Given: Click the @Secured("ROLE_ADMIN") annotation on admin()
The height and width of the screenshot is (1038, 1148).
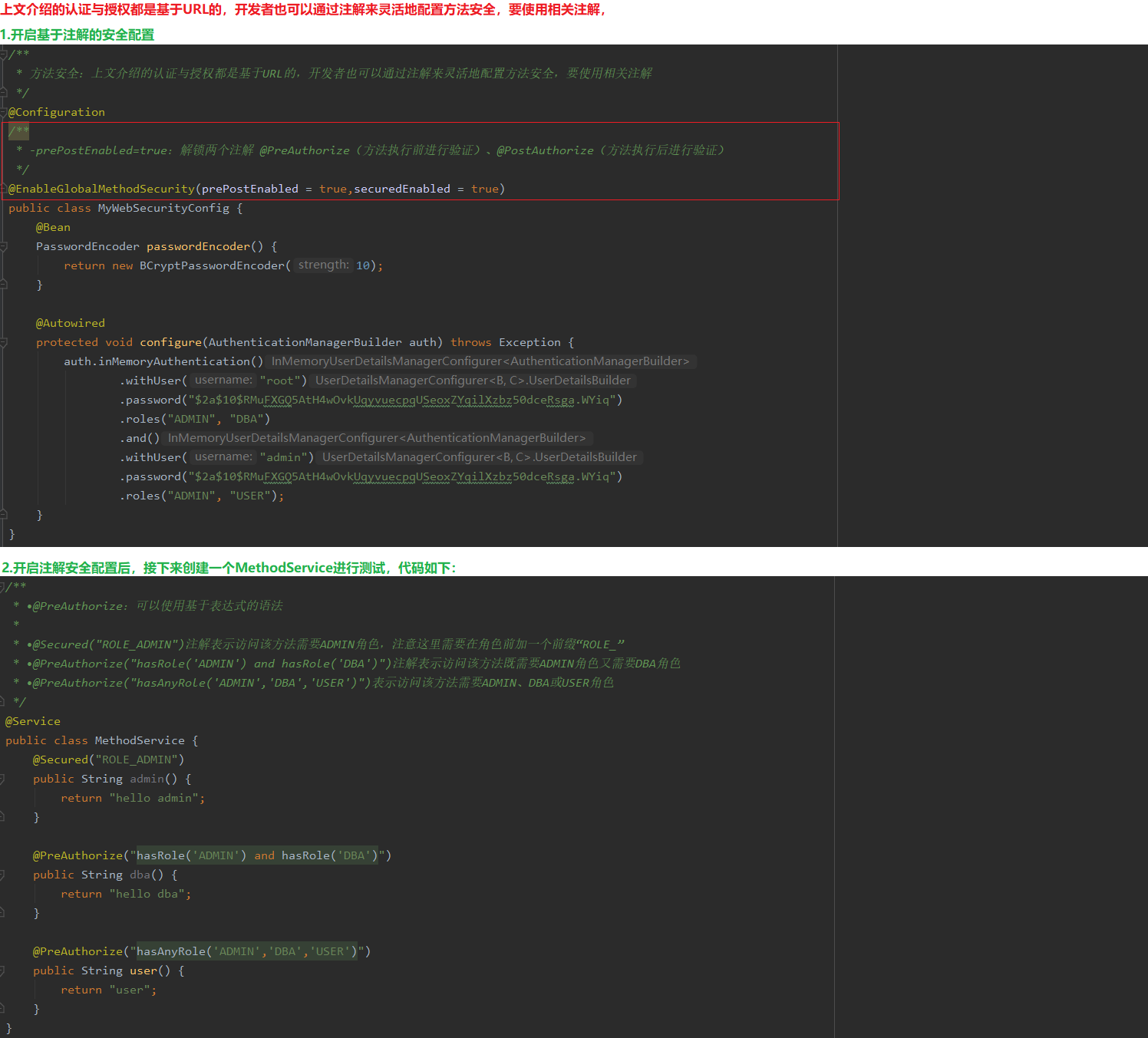Looking at the screenshot, I should [108, 760].
